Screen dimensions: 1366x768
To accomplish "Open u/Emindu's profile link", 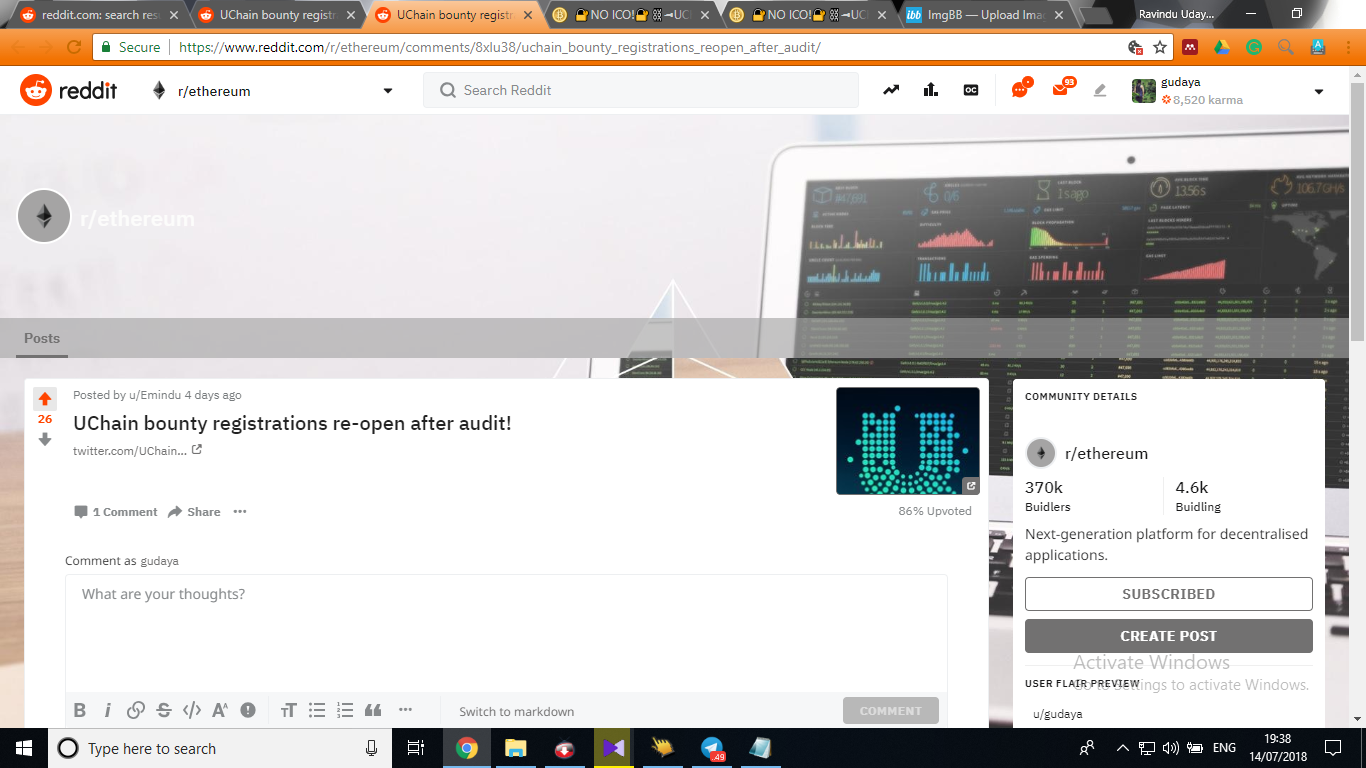I will click(155, 395).
